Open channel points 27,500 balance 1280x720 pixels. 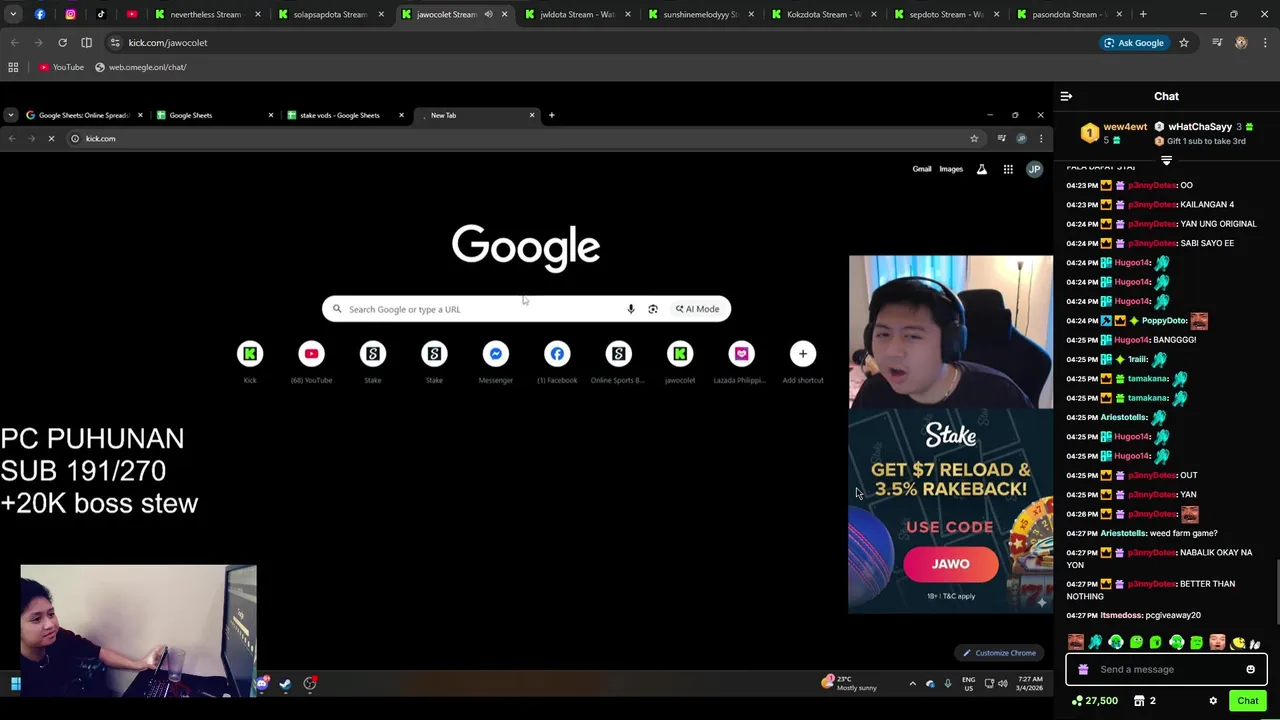(1094, 701)
